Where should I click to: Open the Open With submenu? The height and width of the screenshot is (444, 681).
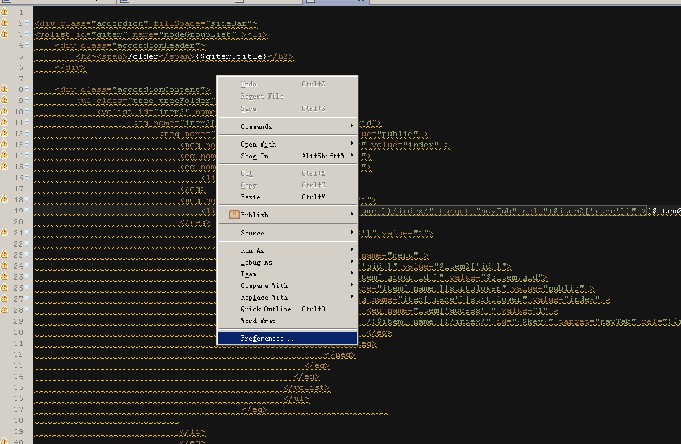pos(288,144)
